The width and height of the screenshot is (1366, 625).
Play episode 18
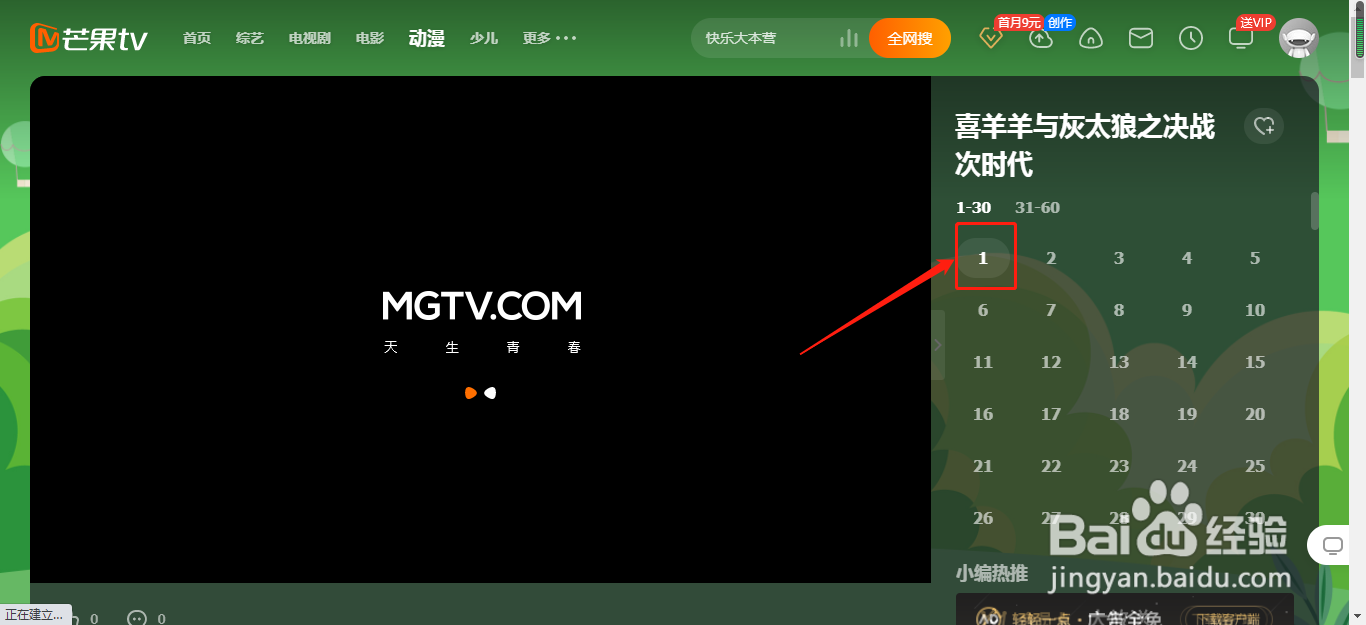coord(1119,414)
